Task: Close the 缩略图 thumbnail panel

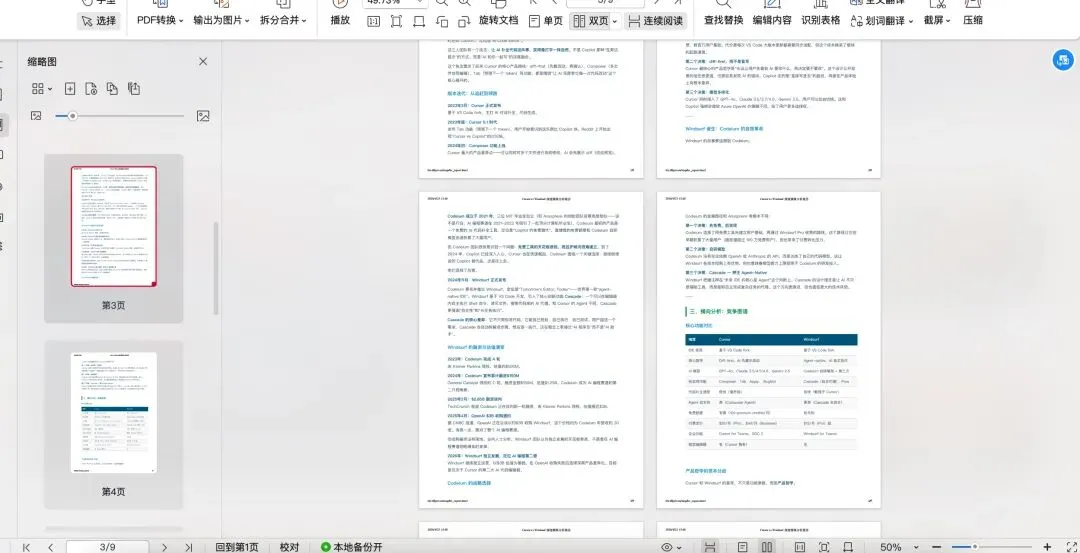Action: 203,61
